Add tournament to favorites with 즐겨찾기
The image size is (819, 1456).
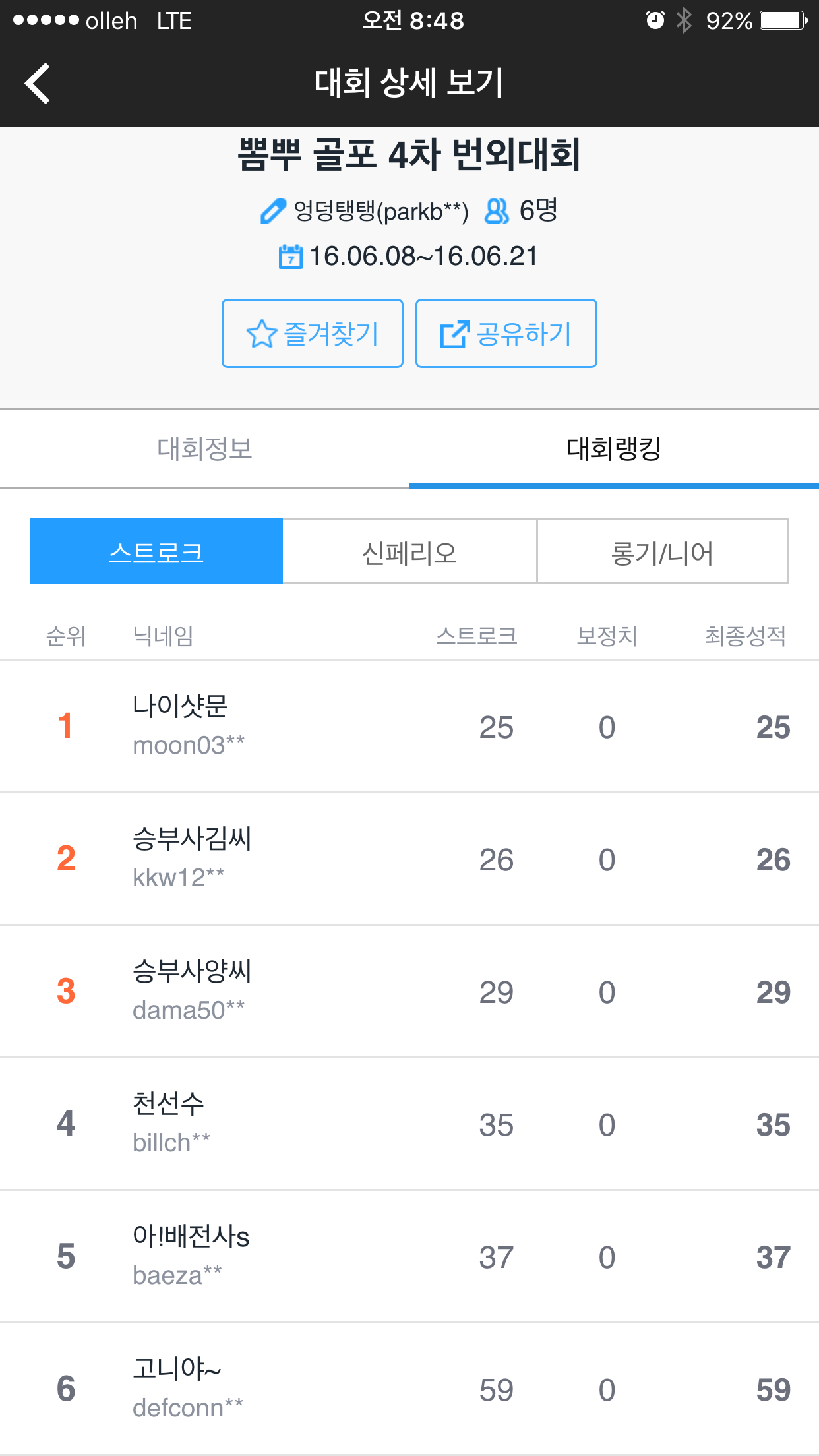coord(313,334)
